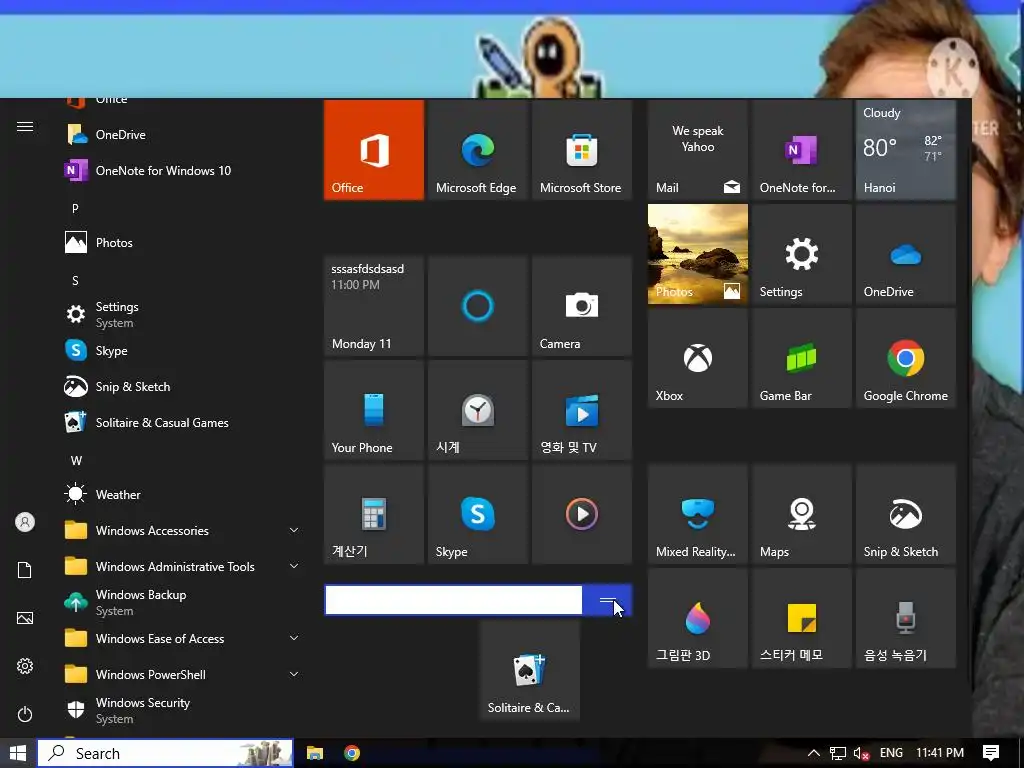
Task: Open the Maps tile
Action: (801, 514)
